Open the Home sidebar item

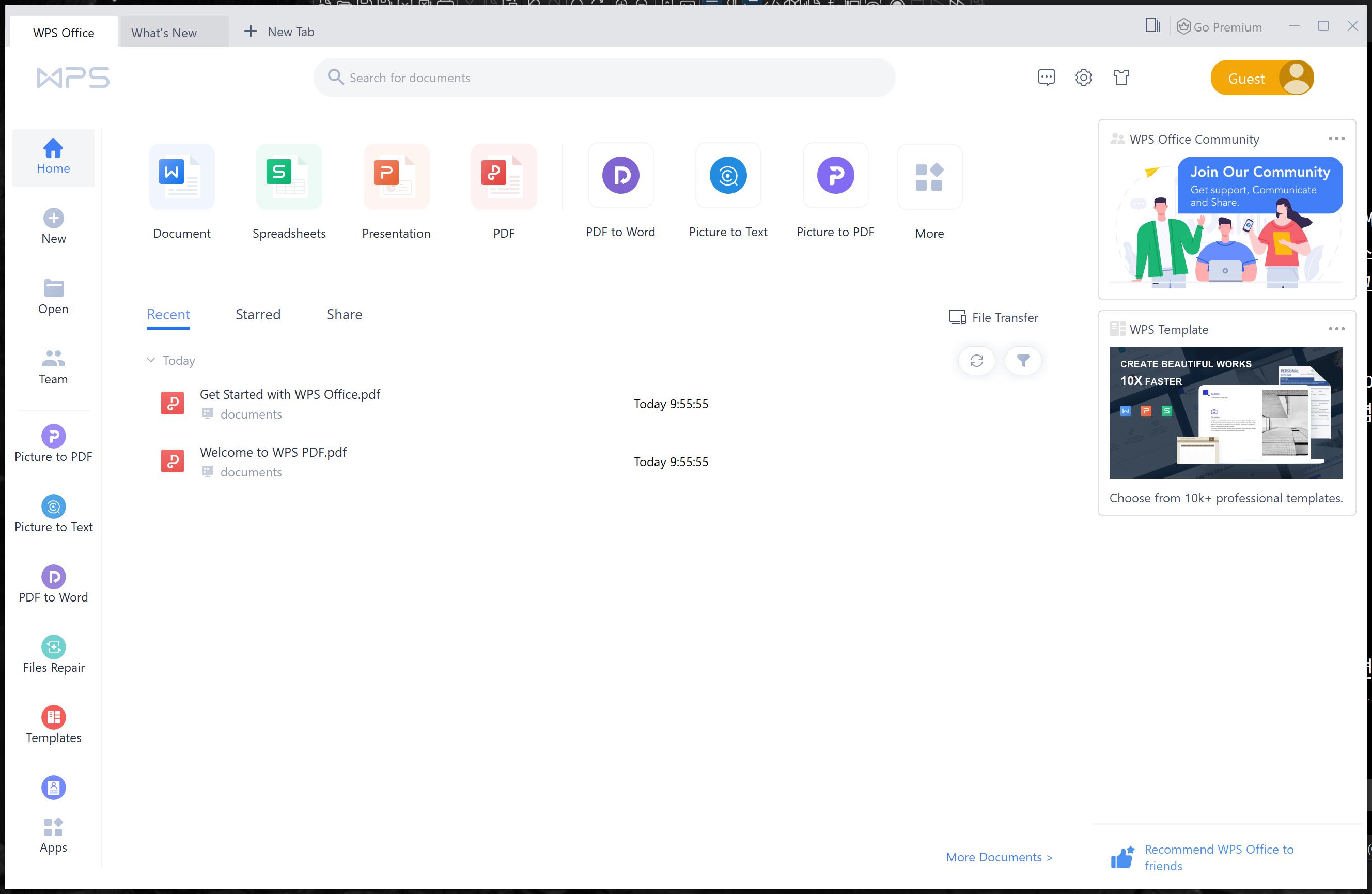pyautogui.click(x=53, y=158)
